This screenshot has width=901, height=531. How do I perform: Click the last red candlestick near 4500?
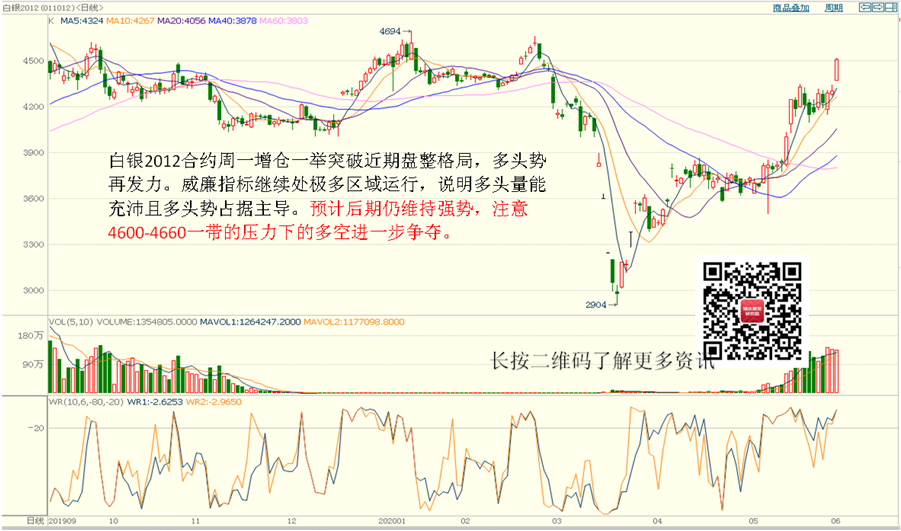coord(837,70)
